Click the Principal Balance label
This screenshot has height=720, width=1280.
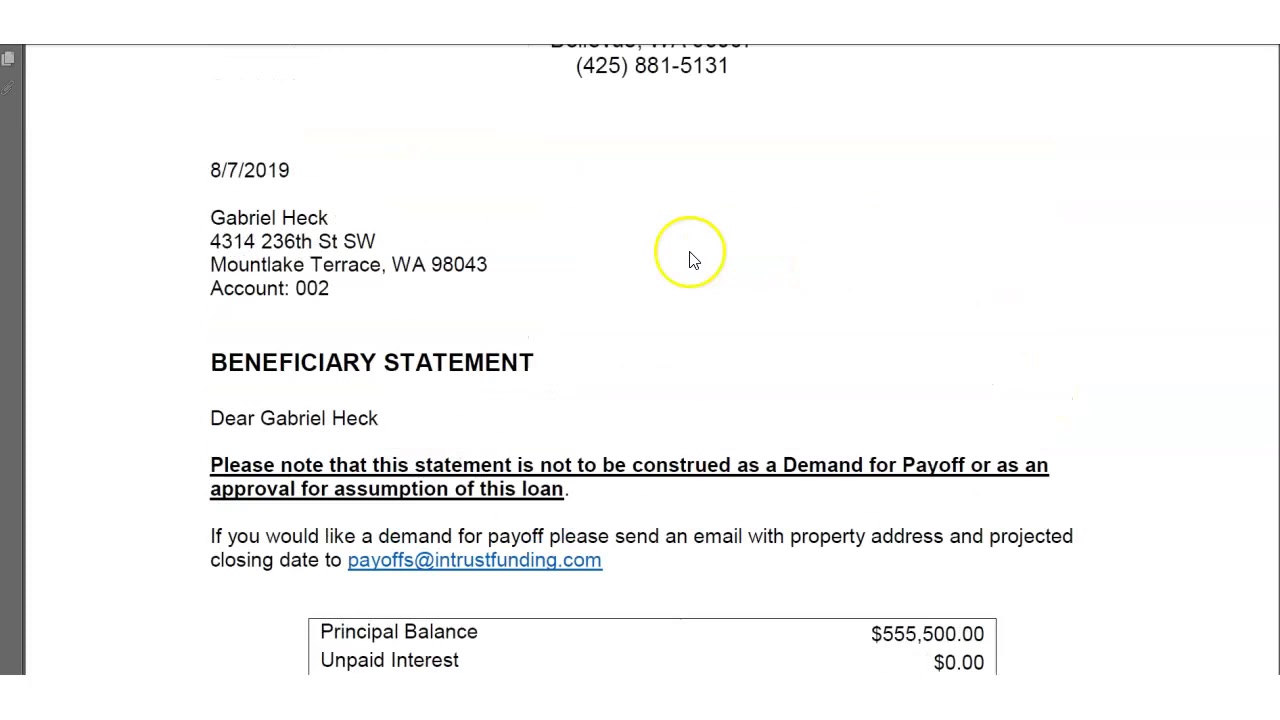coord(399,632)
